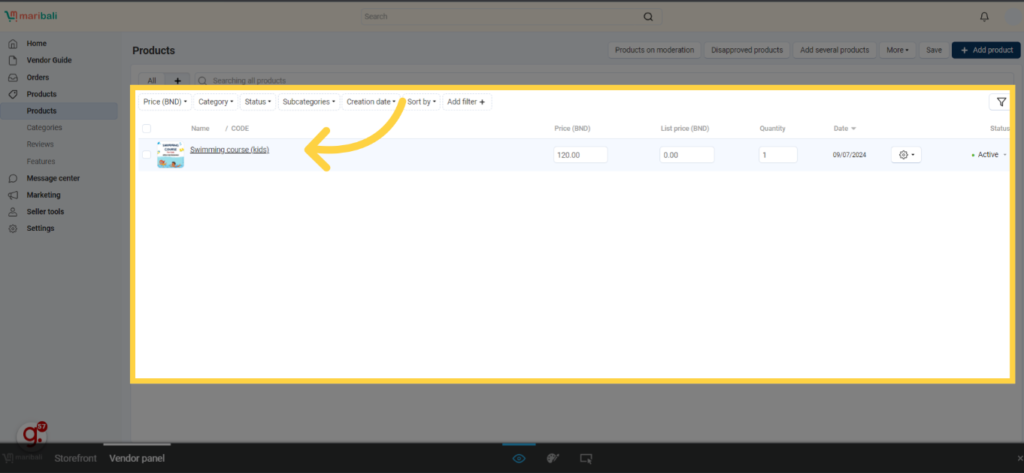Click the plus icon next to All tab
The height and width of the screenshot is (473, 1024).
[178, 80]
